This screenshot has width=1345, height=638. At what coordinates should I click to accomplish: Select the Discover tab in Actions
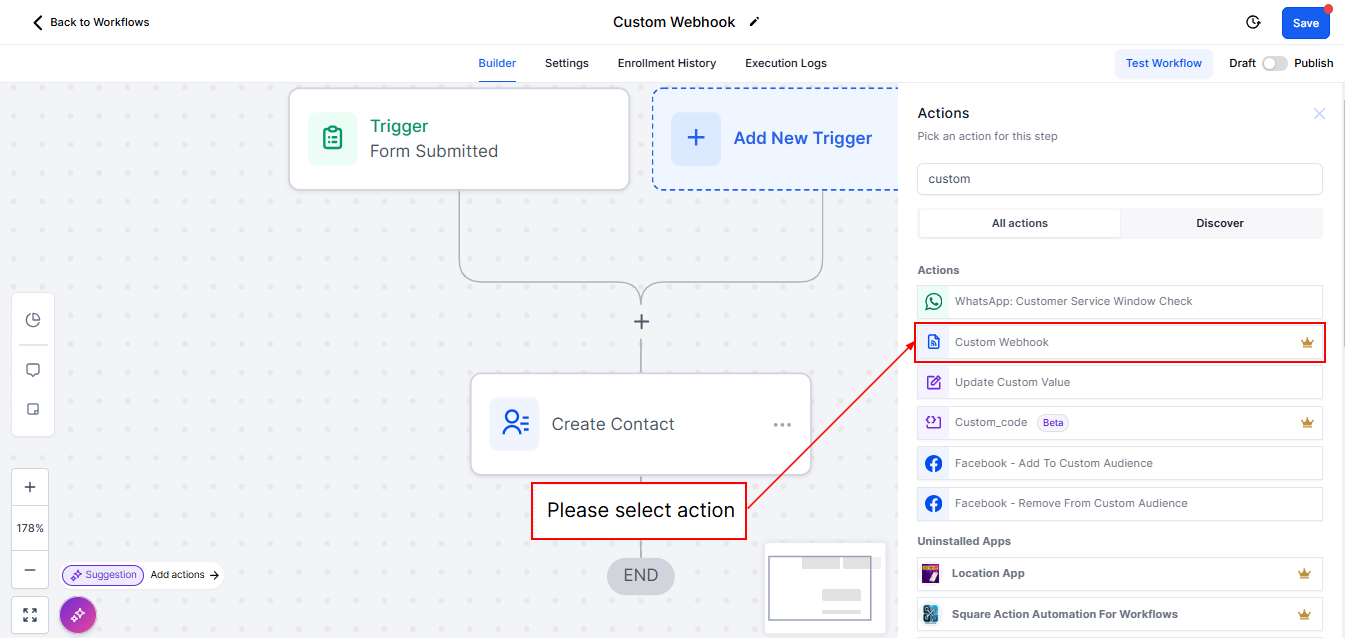tap(1220, 223)
